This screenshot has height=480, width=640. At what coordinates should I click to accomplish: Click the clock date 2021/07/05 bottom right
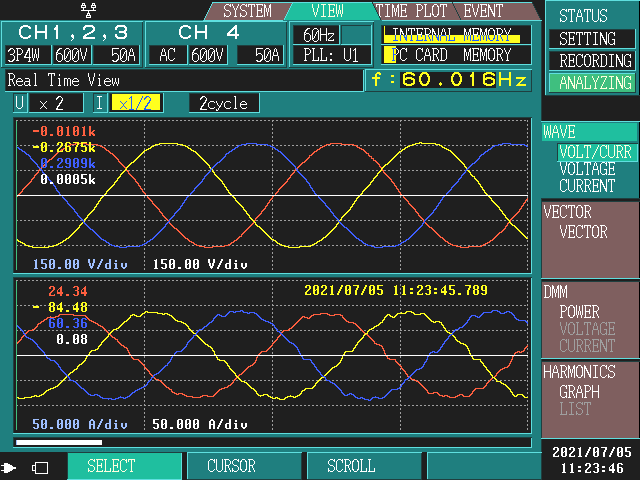(592, 452)
